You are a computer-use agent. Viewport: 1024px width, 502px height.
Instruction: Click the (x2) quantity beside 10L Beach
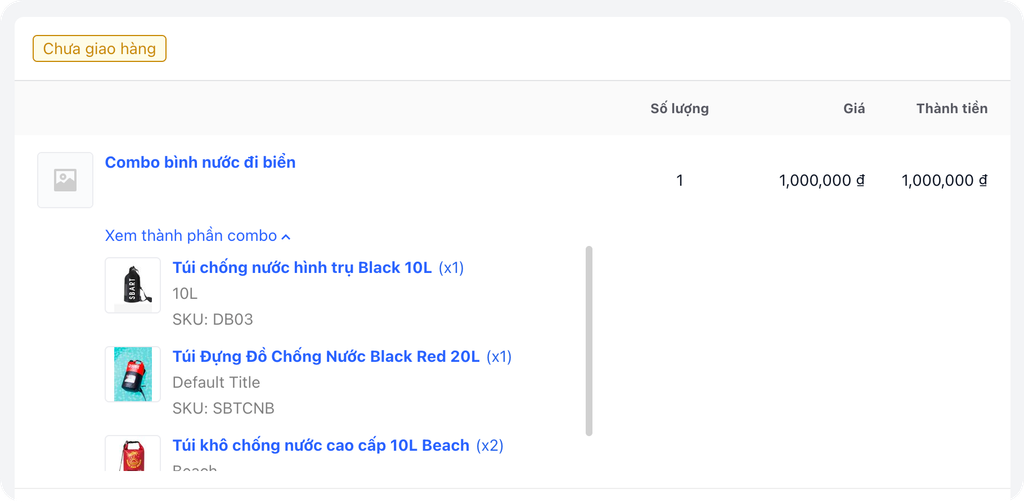point(490,445)
